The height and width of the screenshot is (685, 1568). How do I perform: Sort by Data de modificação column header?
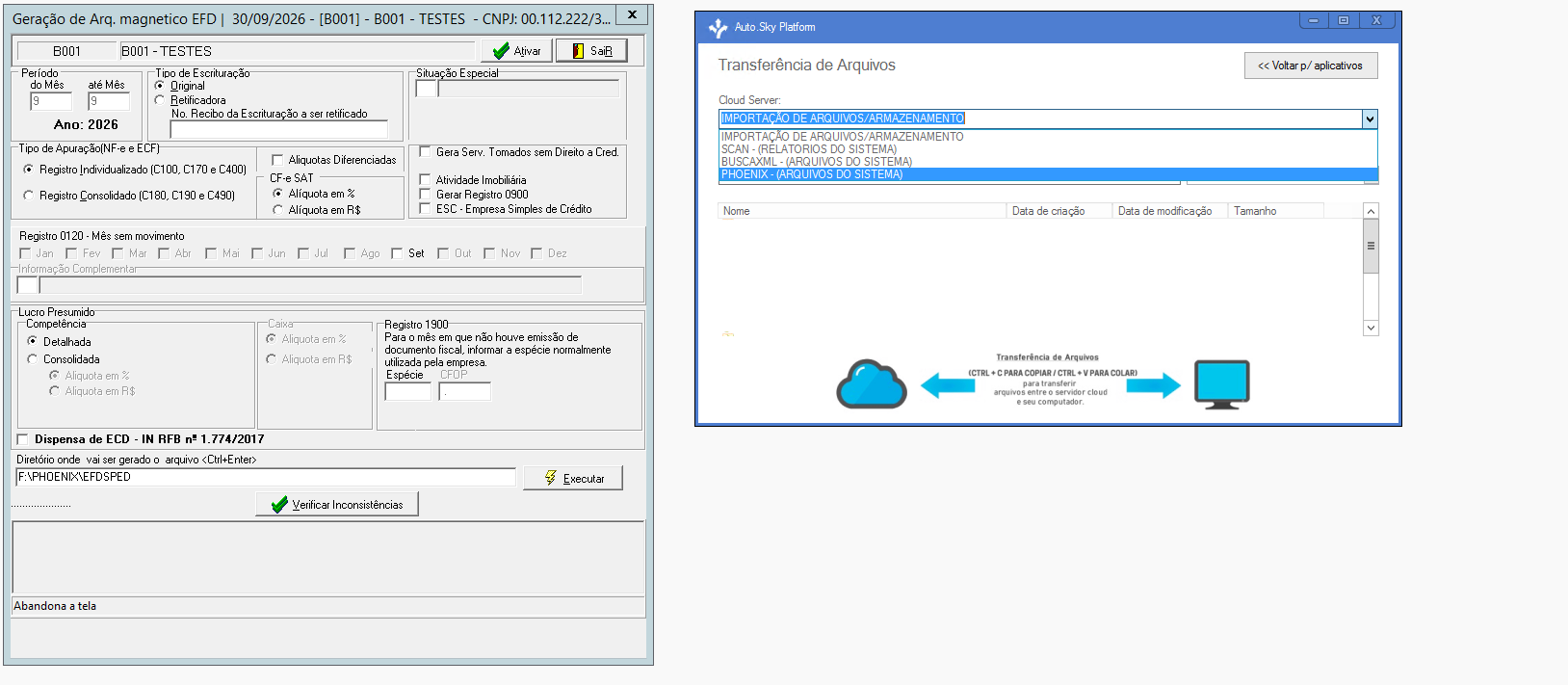point(1170,211)
